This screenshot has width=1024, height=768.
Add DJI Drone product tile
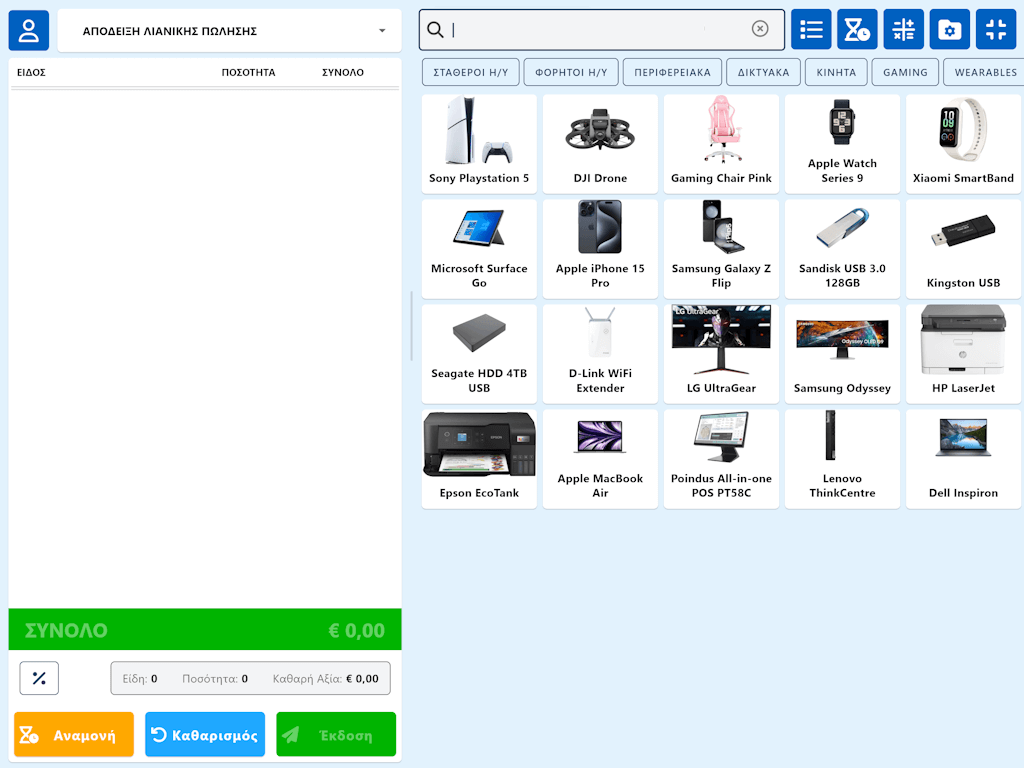pyautogui.click(x=600, y=144)
